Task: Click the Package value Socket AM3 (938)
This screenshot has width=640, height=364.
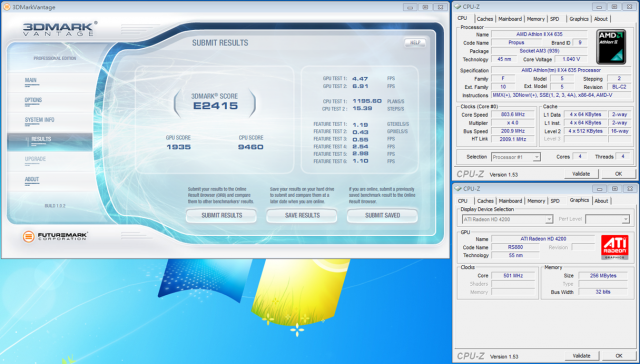Action: tap(539, 51)
